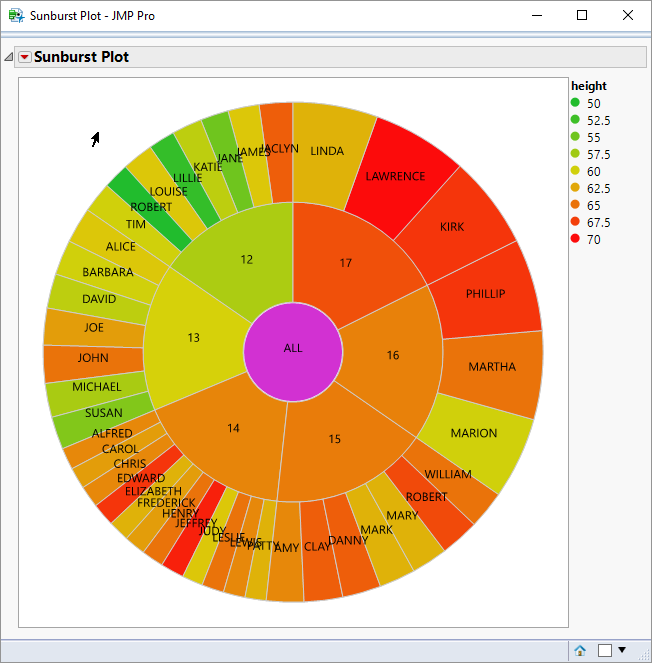Click the SUSAN outer segment
Viewport: 652px width, 663px height.
[104, 414]
